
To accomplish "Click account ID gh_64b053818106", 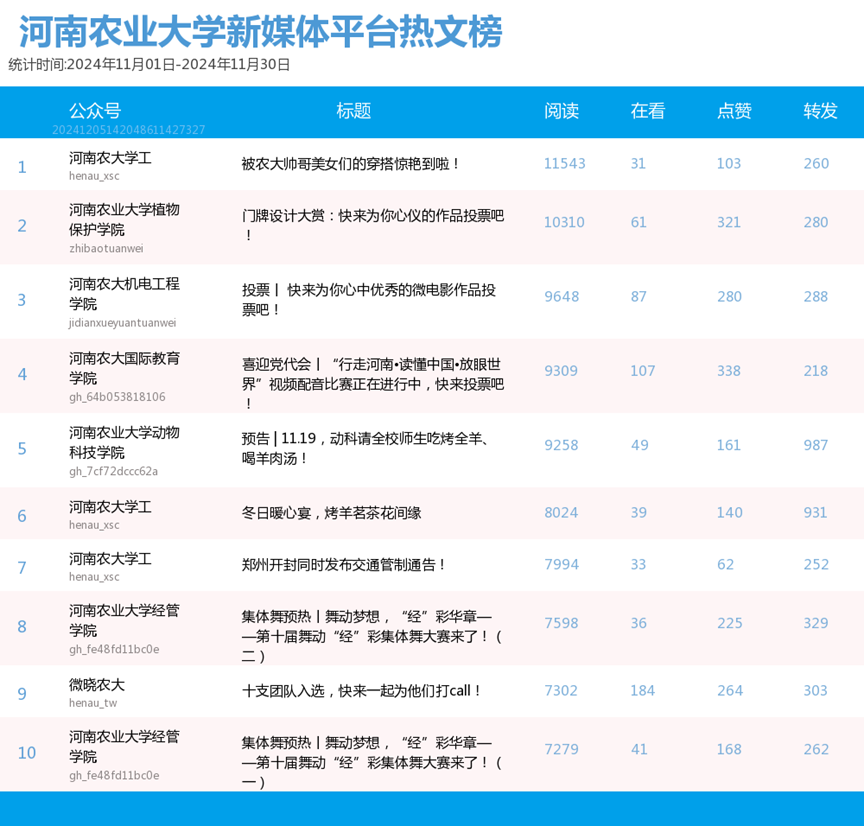I will point(117,397).
